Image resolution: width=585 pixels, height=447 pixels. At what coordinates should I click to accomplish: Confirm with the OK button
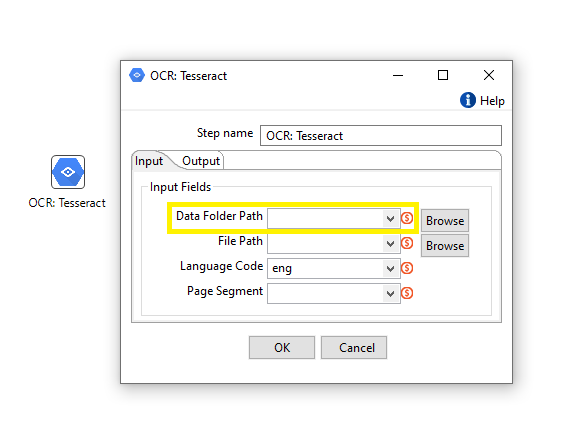click(x=282, y=347)
